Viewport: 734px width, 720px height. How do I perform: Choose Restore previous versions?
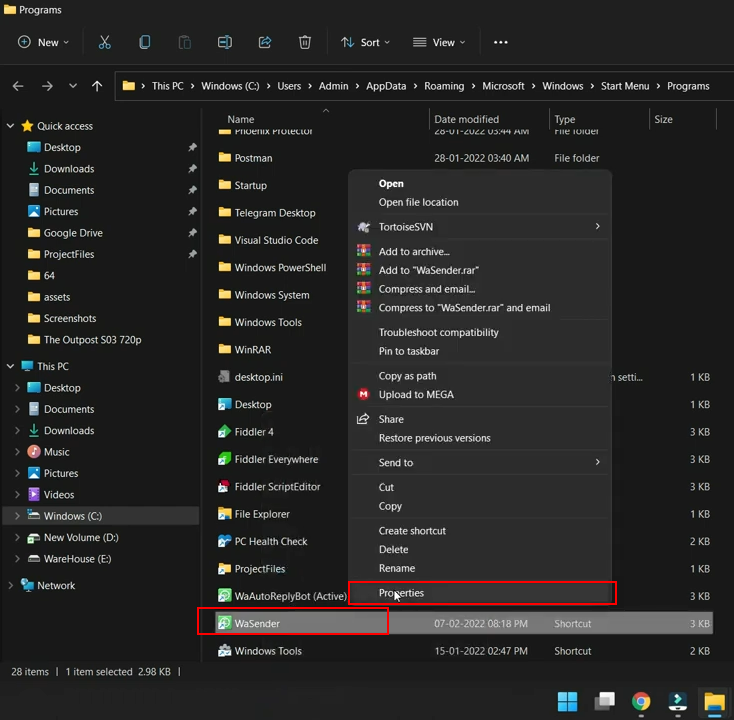(480, 438)
